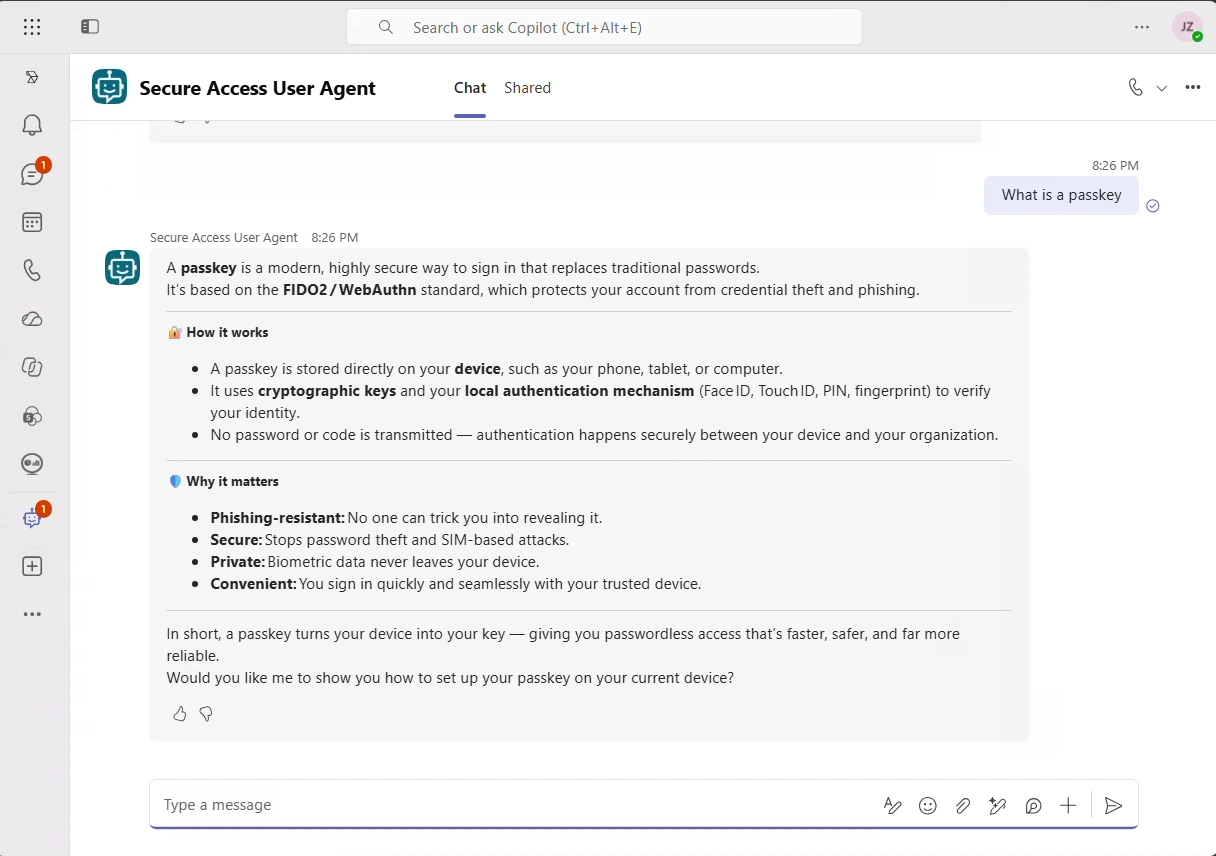
Task: Open the Power Automate sidebar icon
Action: coord(32,77)
